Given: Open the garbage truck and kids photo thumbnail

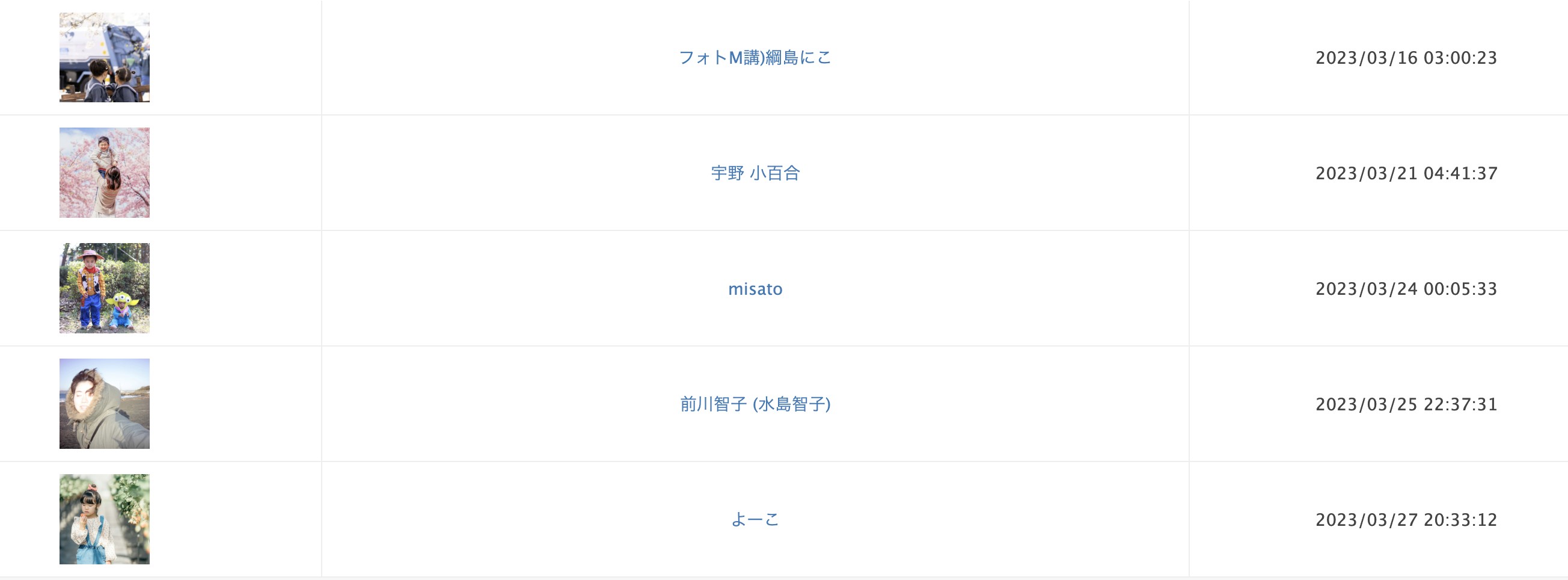Looking at the screenshot, I should click(104, 57).
